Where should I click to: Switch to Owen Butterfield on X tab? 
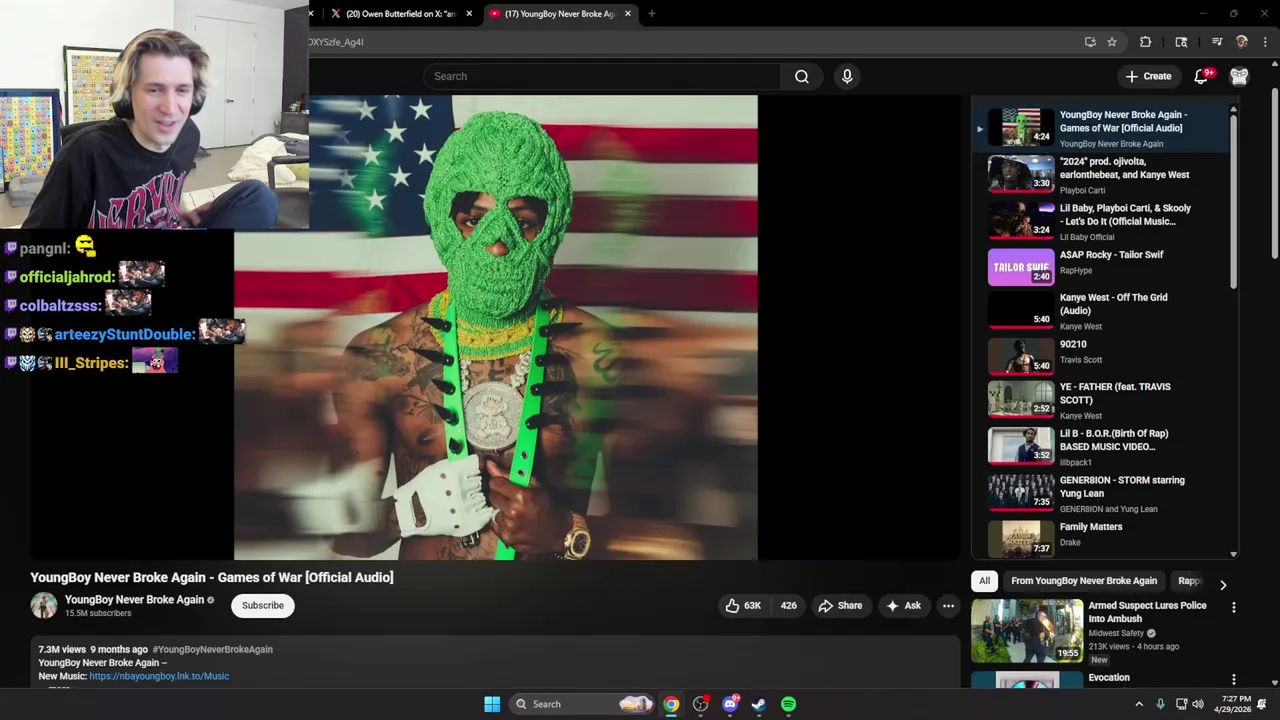[400, 14]
